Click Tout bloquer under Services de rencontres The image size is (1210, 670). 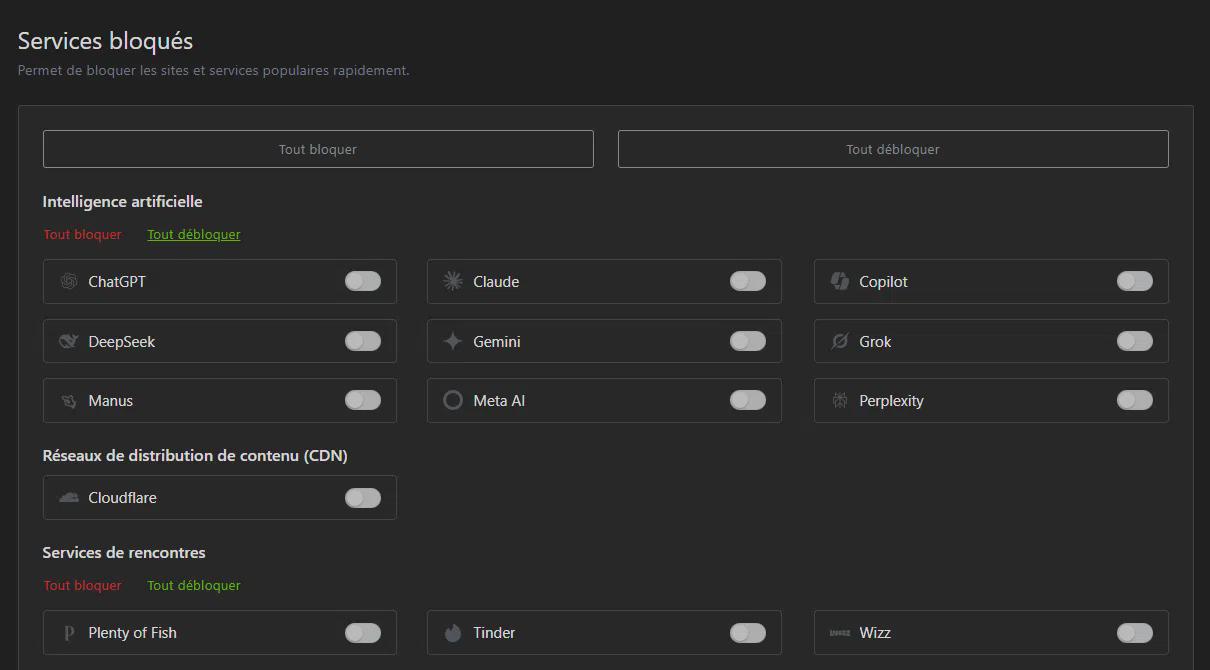82,586
